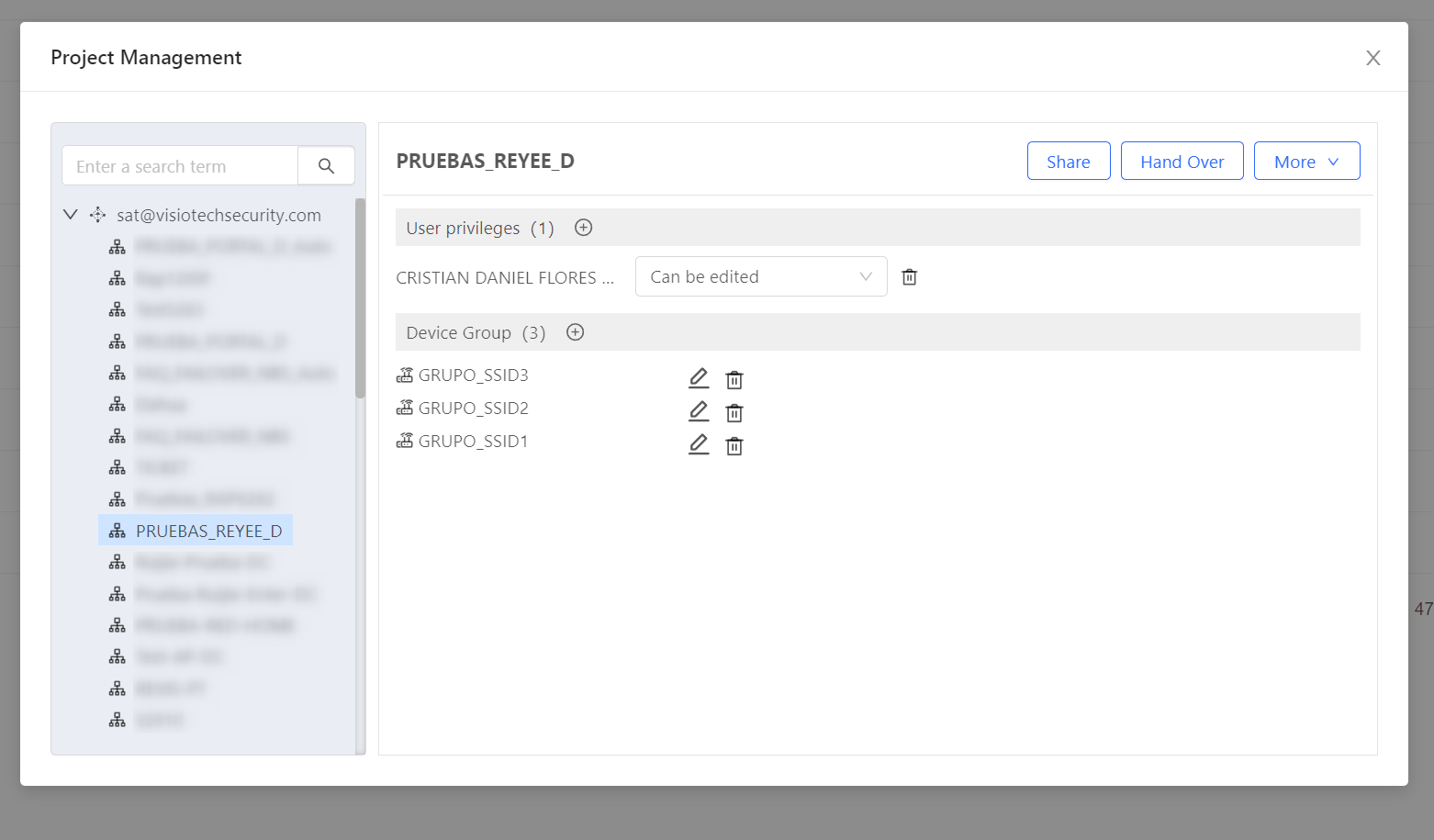Click the root account node icon
Image resolution: width=1434 pixels, height=840 pixels.
tap(97, 215)
